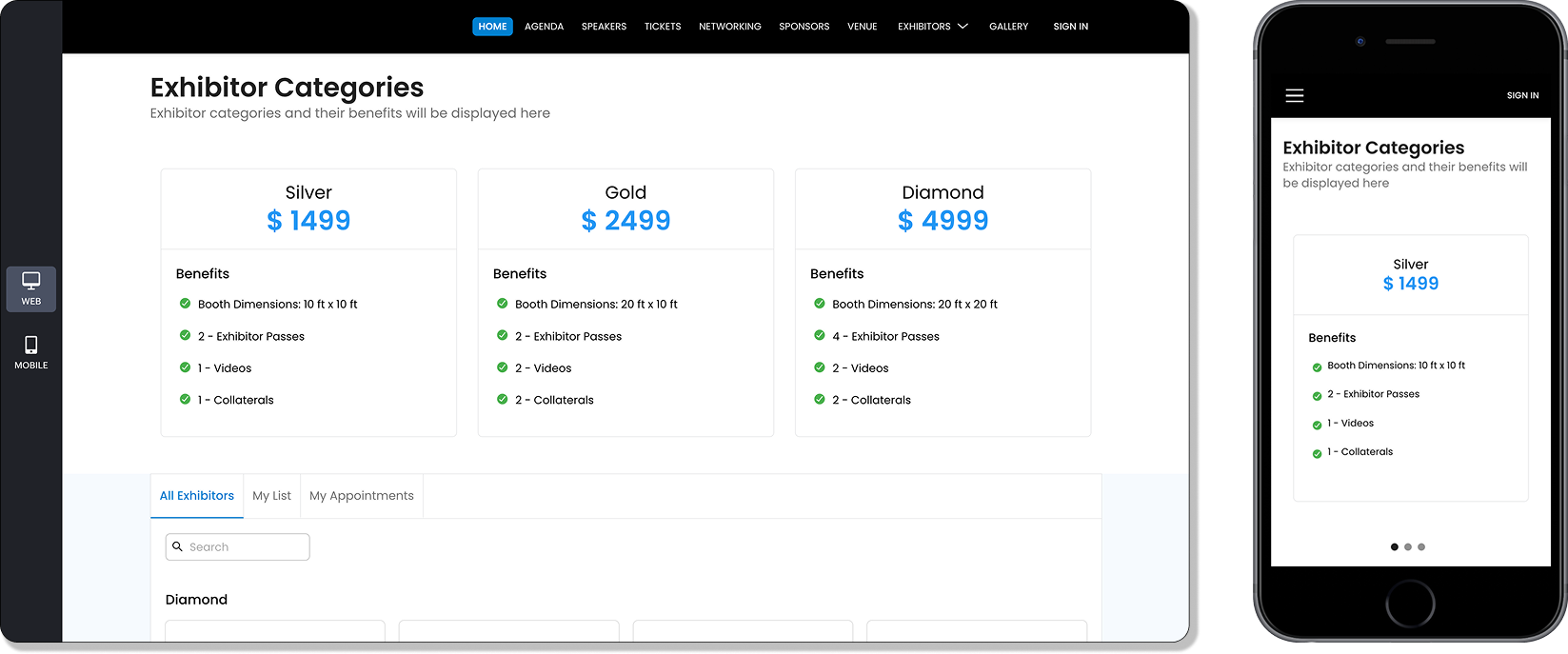Click green check beside 4 - Exhibitor Passes
This screenshot has height=654, width=1568.
(820, 335)
